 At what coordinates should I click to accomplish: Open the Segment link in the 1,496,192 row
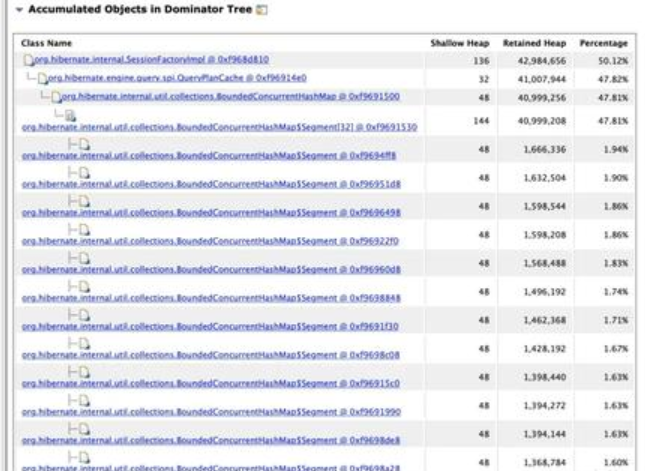211,298
